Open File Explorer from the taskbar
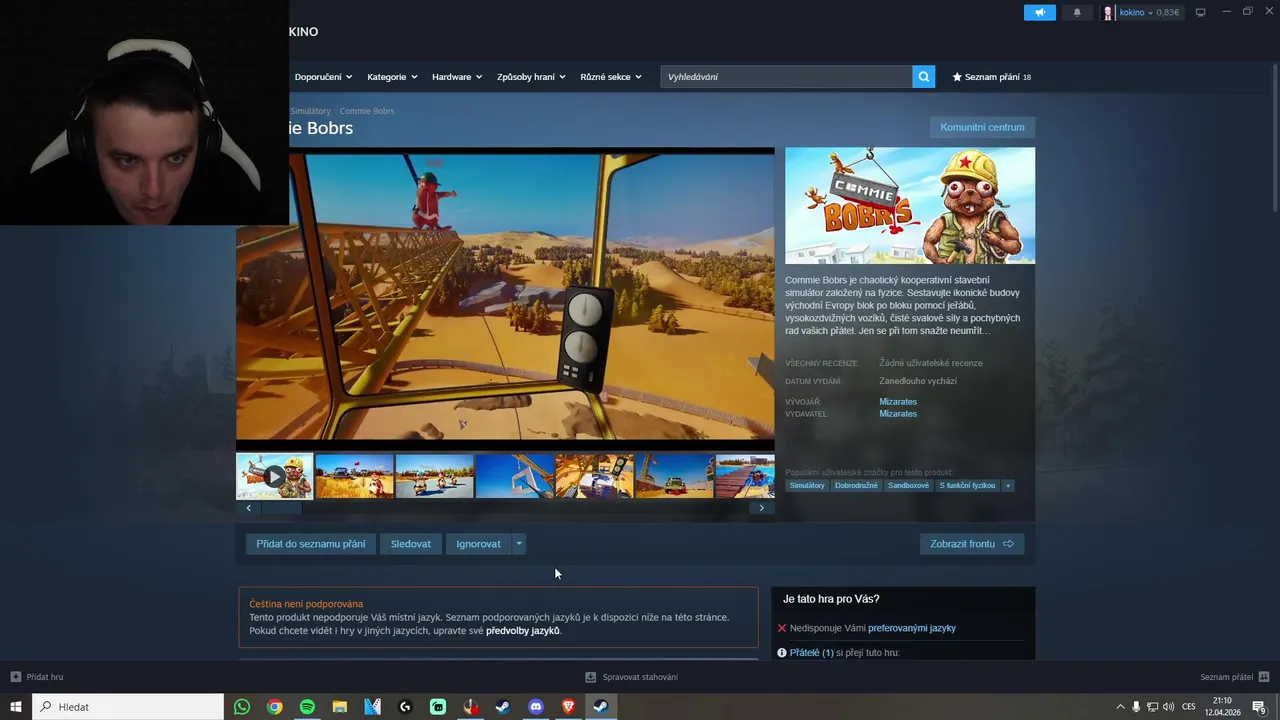1280x720 pixels. (x=340, y=707)
